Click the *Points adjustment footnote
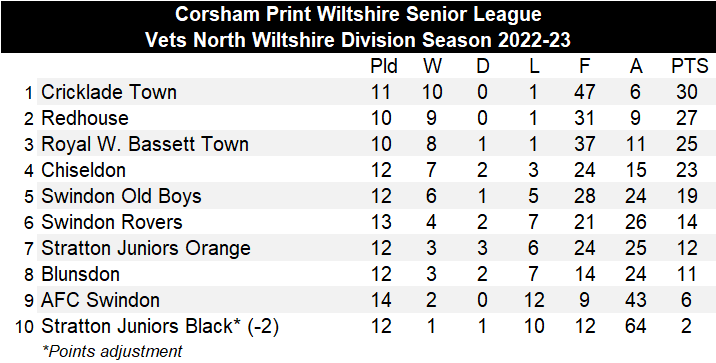The height and width of the screenshot is (363, 716). pos(112,352)
